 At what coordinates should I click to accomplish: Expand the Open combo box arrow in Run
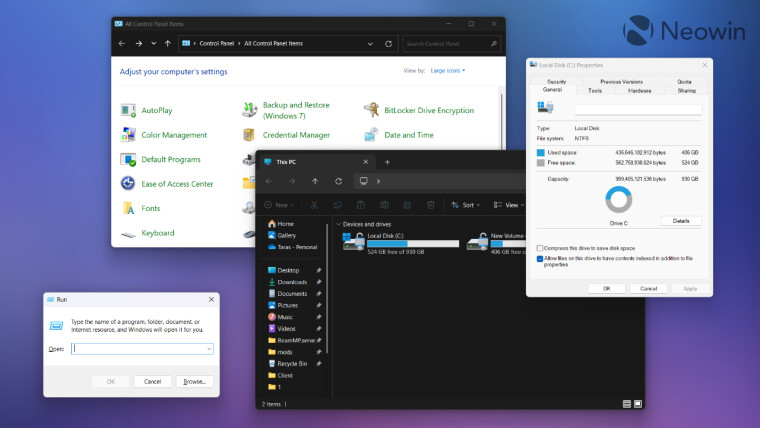pos(208,349)
